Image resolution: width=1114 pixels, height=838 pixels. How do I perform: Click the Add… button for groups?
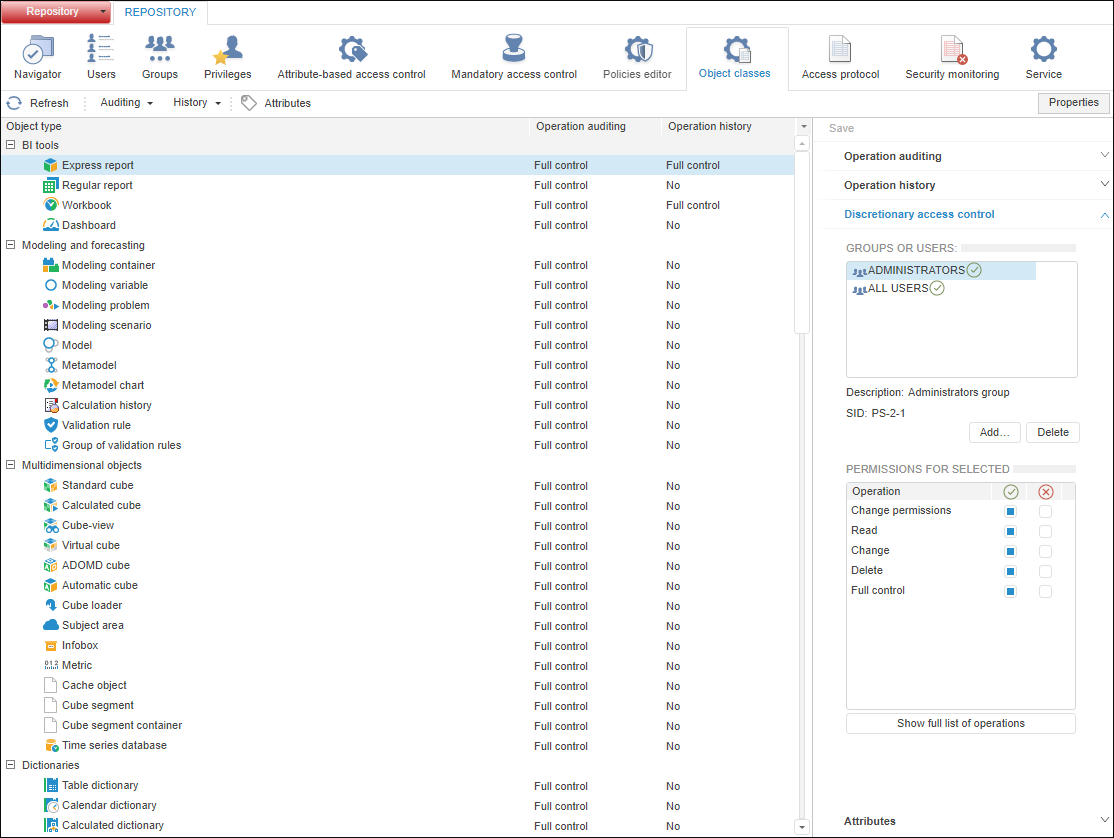[x=994, y=433]
